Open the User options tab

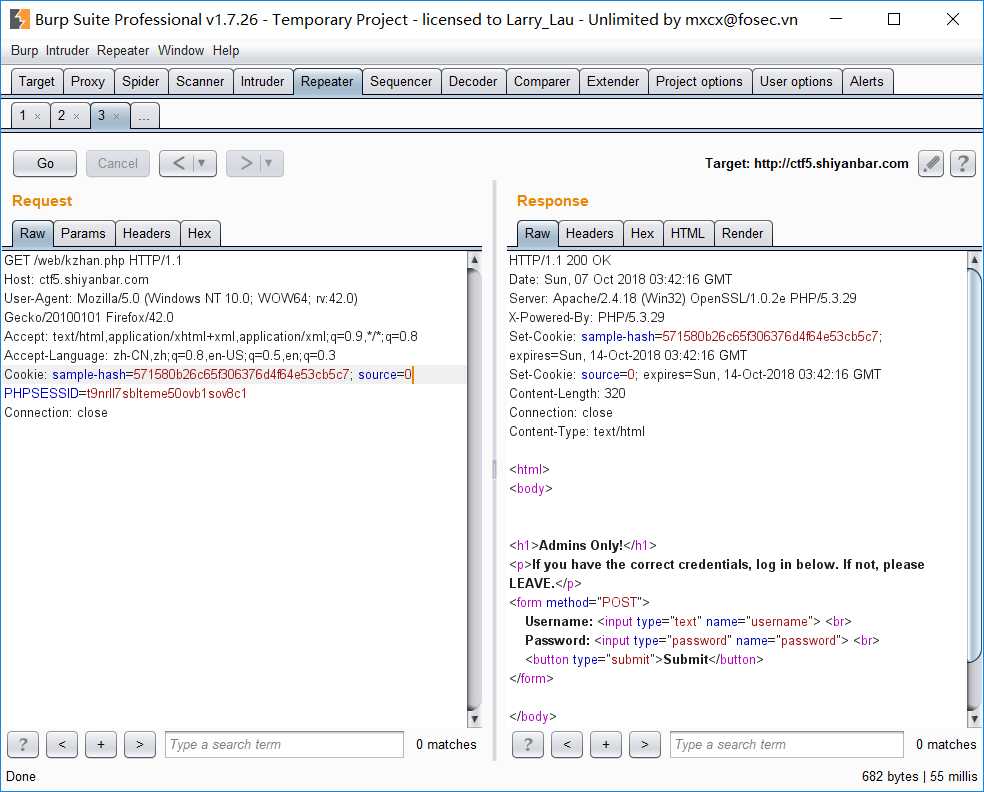coord(796,82)
